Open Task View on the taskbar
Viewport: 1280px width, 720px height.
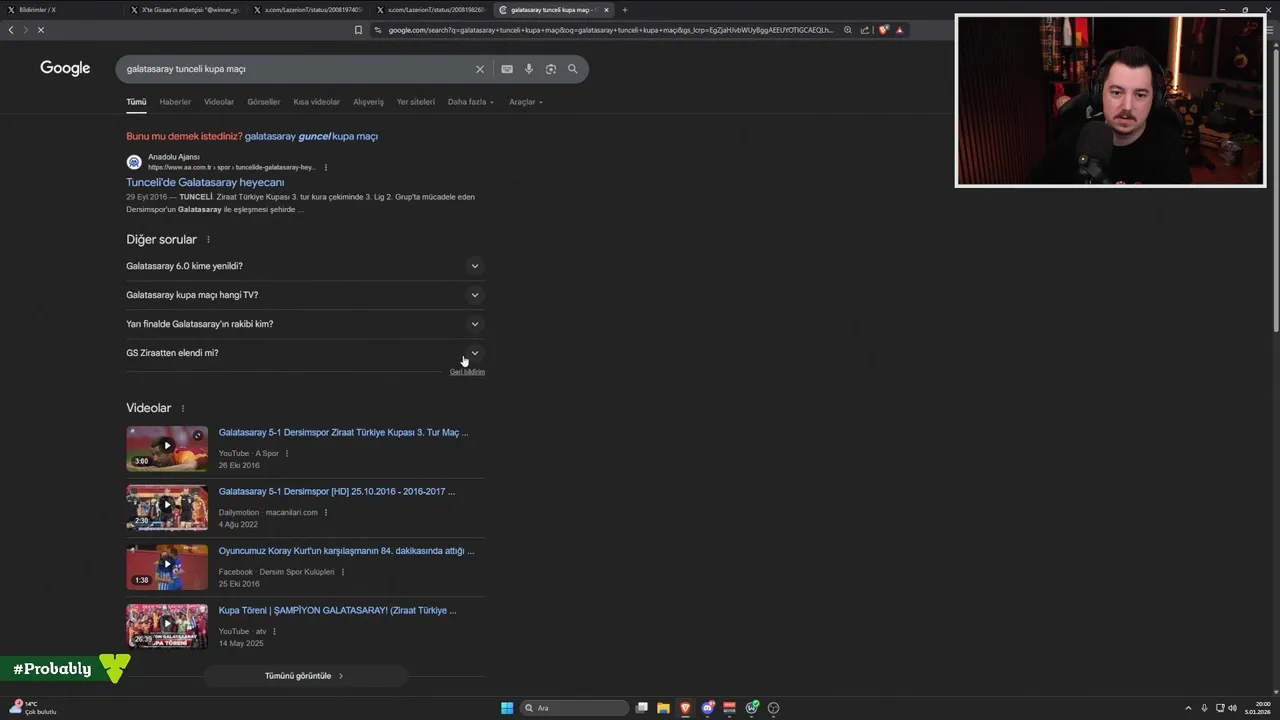point(642,708)
